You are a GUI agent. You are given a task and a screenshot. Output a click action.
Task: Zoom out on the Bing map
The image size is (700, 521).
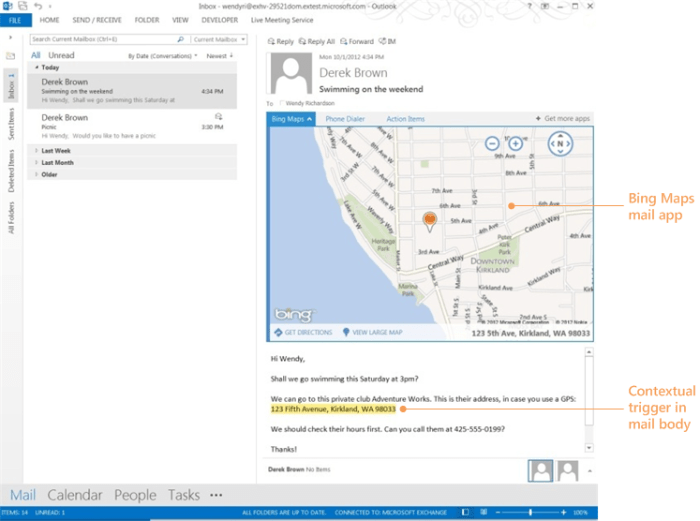(492, 144)
